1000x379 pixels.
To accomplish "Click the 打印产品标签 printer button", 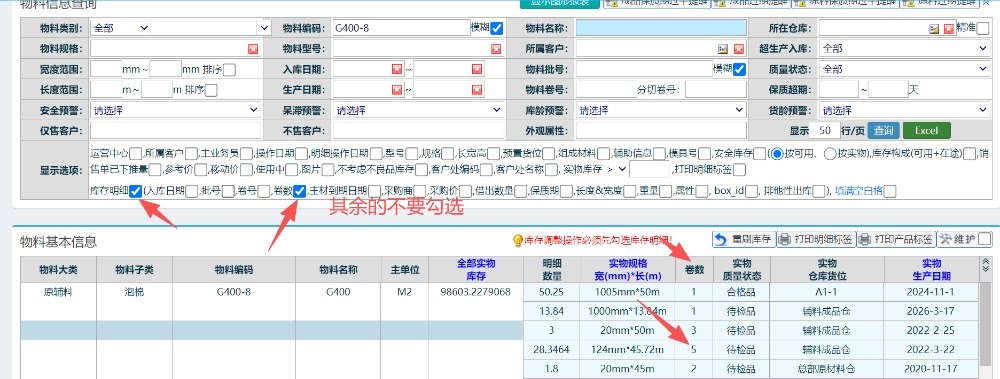I will (896, 239).
